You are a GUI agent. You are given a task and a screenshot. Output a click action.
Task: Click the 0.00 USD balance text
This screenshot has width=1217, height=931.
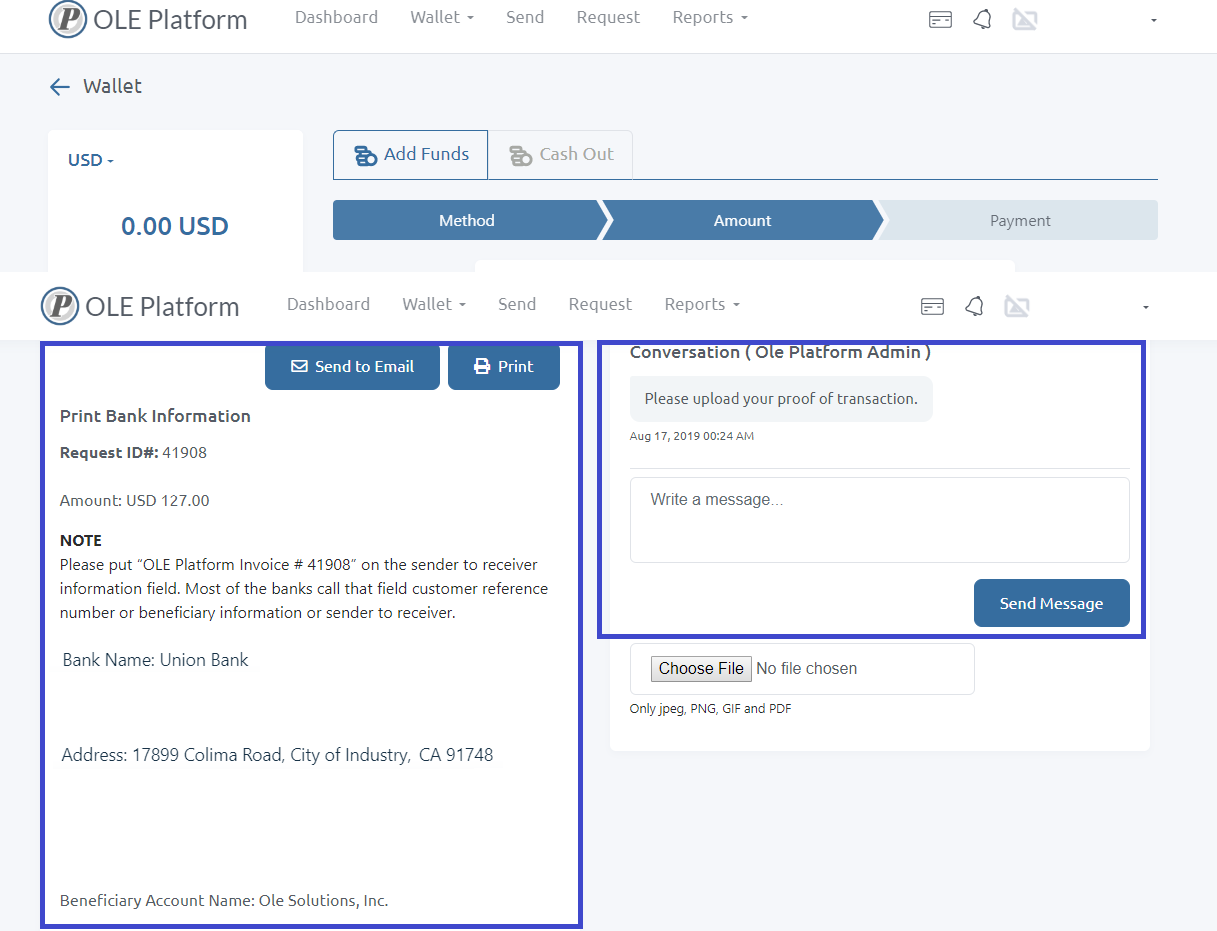(x=175, y=226)
